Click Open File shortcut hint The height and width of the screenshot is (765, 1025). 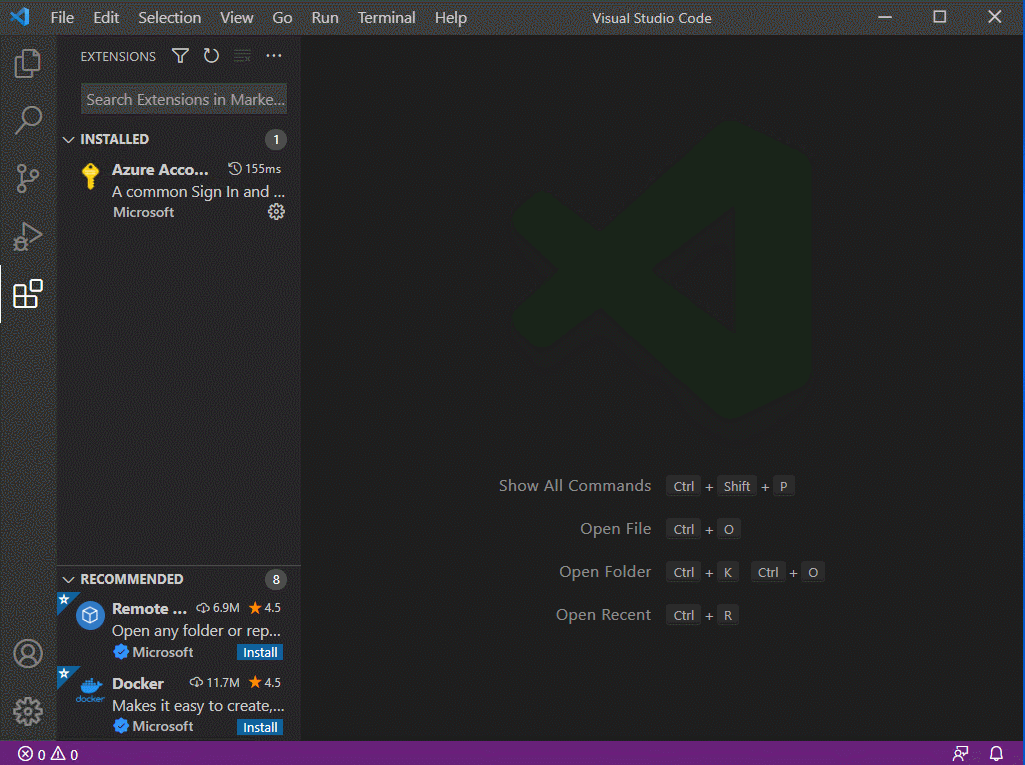(x=660, y=529)
